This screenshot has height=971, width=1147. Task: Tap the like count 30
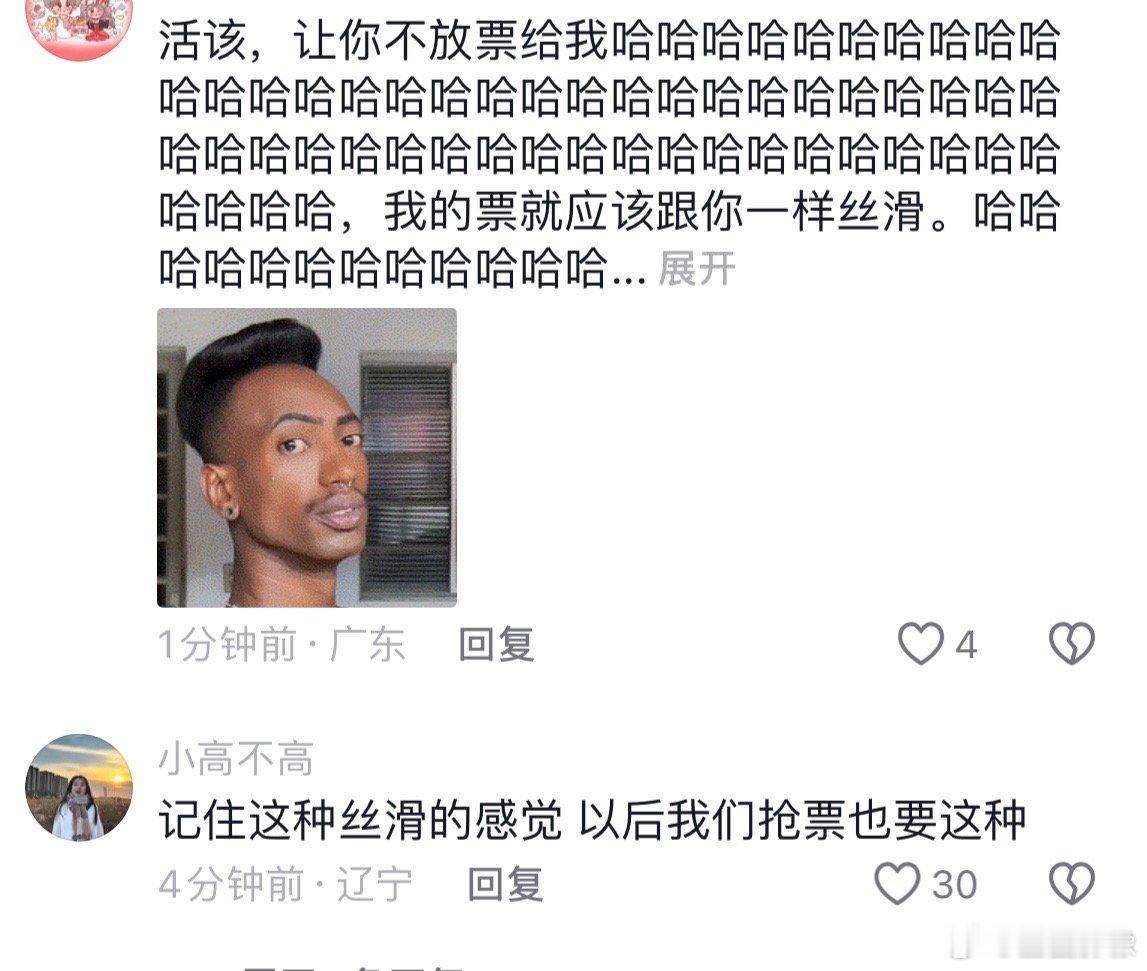click(x=955, y=885)
